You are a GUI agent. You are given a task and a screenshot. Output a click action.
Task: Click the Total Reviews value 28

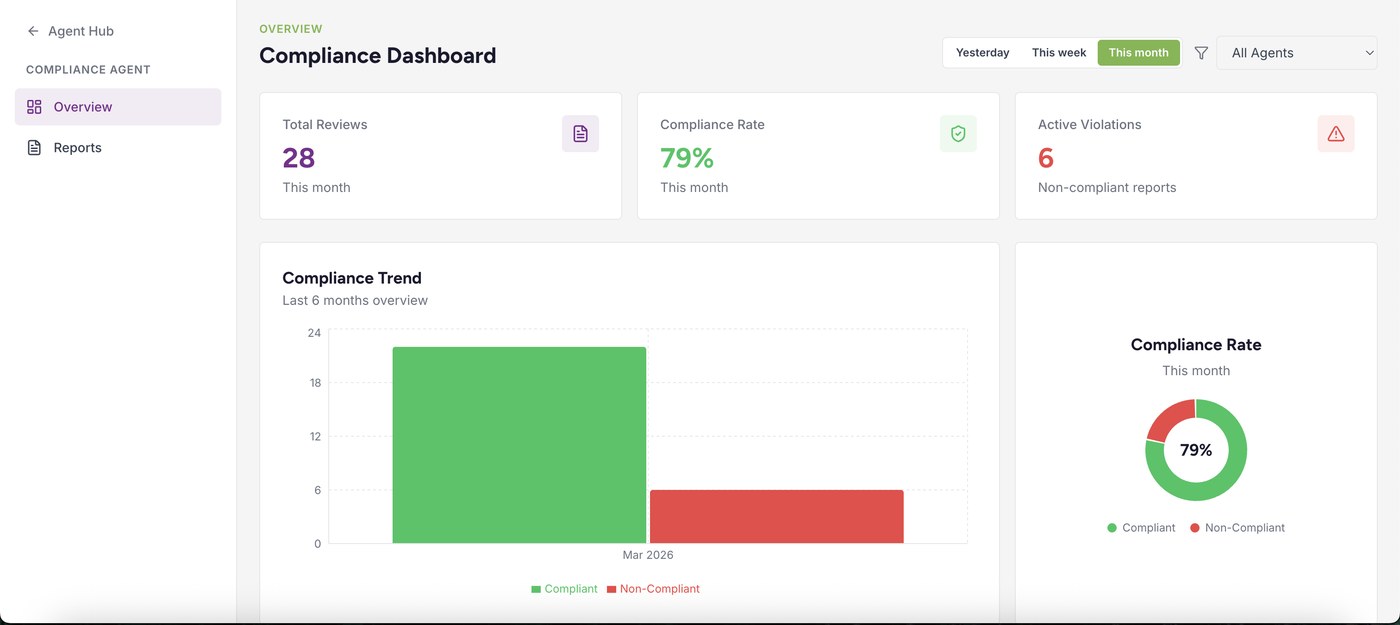pos(299,157)
